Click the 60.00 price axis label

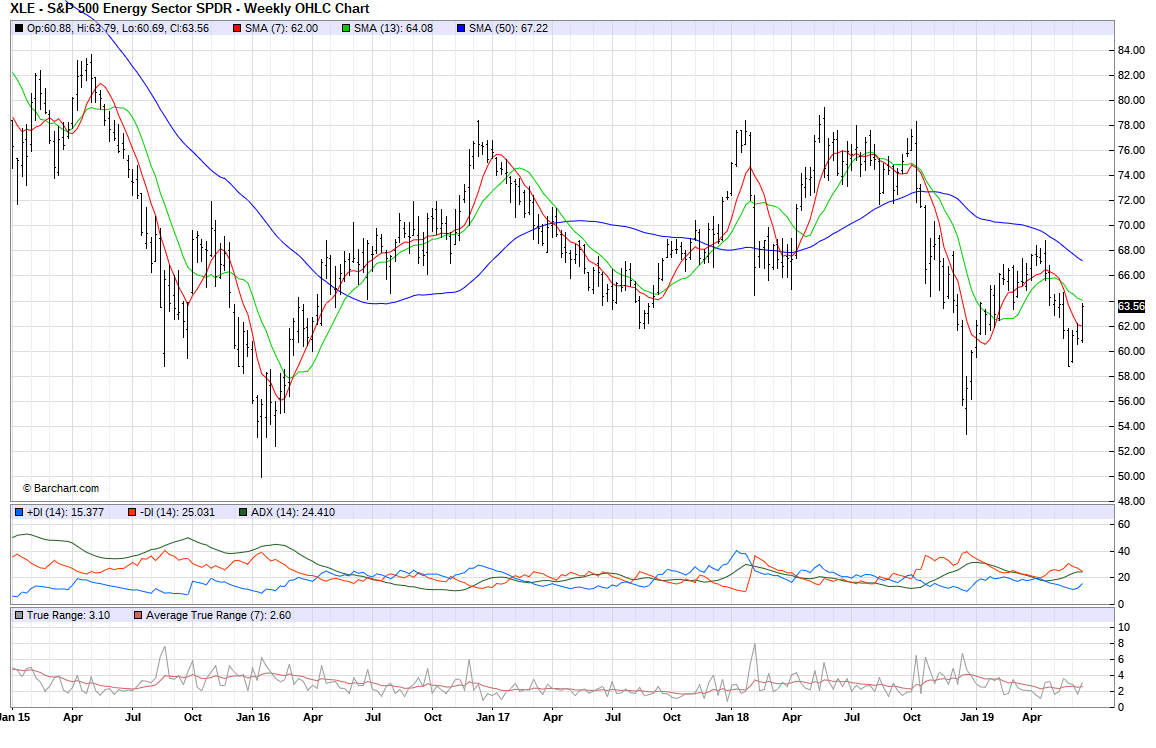pos(1132,352)
